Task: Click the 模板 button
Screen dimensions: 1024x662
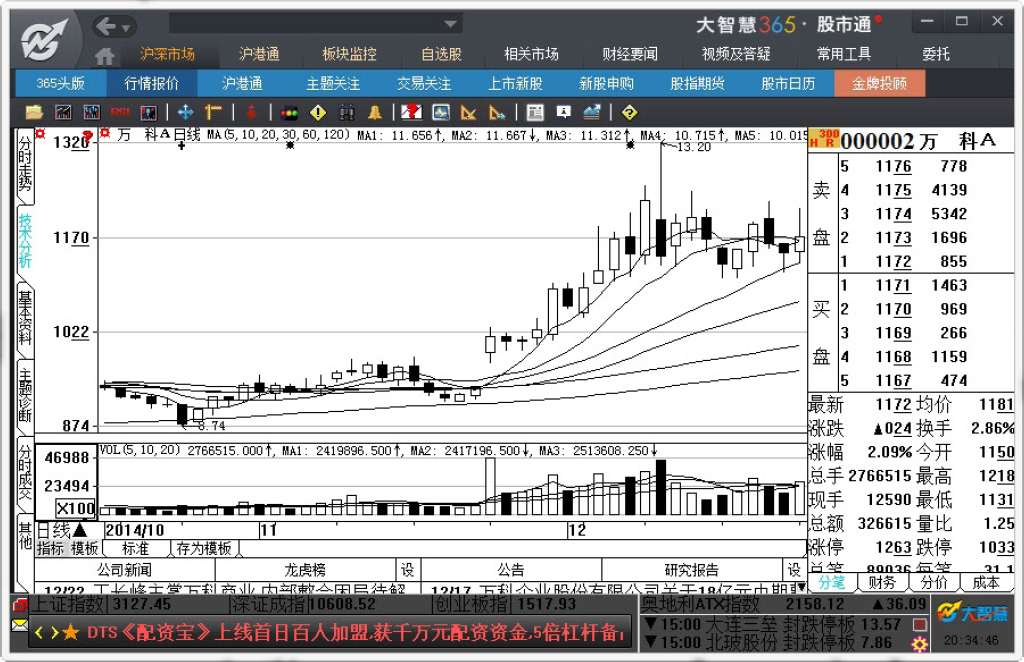Action: tap(84, 548)
